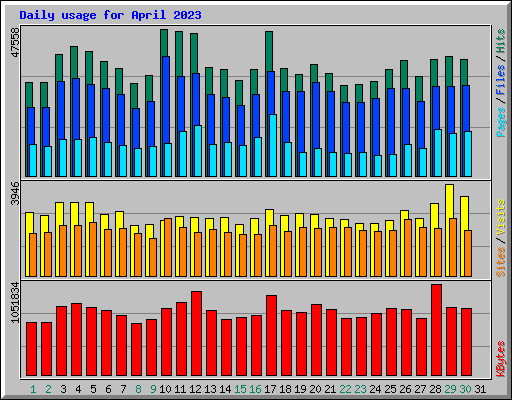Select the green Hits bar for day 17
The width and height of the screenshot is (512, 400).
coord(269,51)
